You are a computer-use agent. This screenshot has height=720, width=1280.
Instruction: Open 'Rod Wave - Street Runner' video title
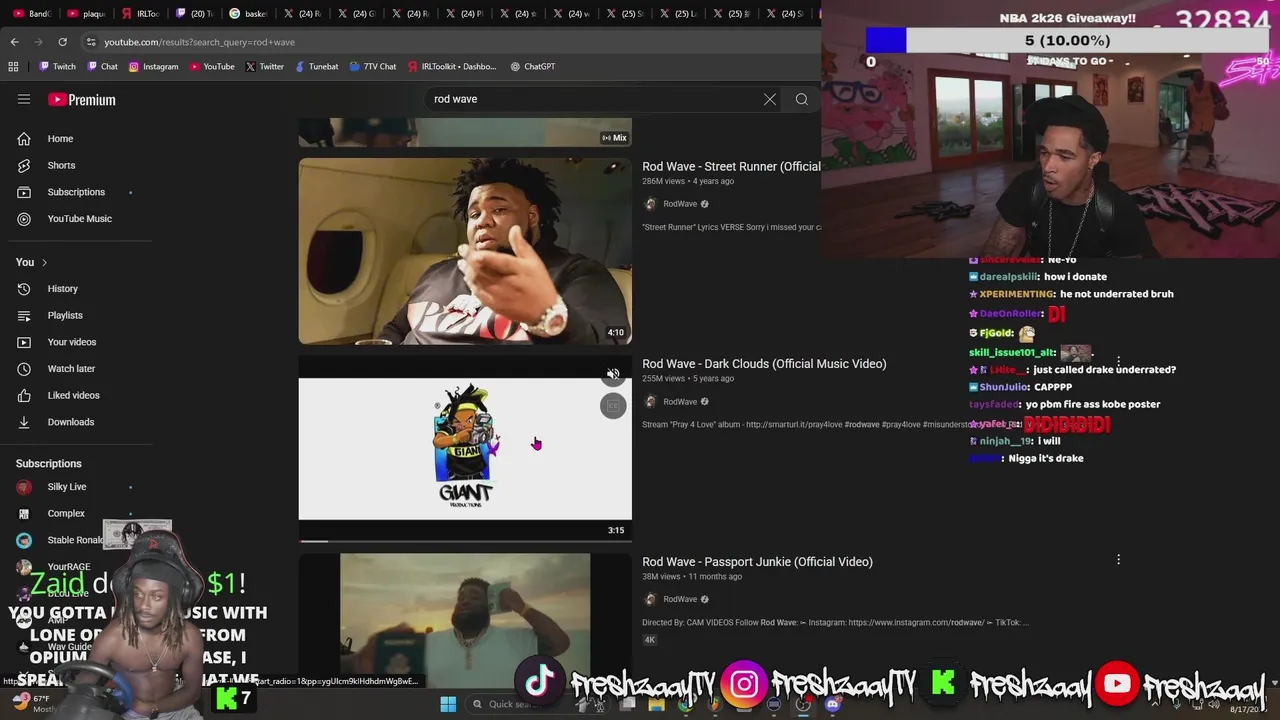click(731, 167)
